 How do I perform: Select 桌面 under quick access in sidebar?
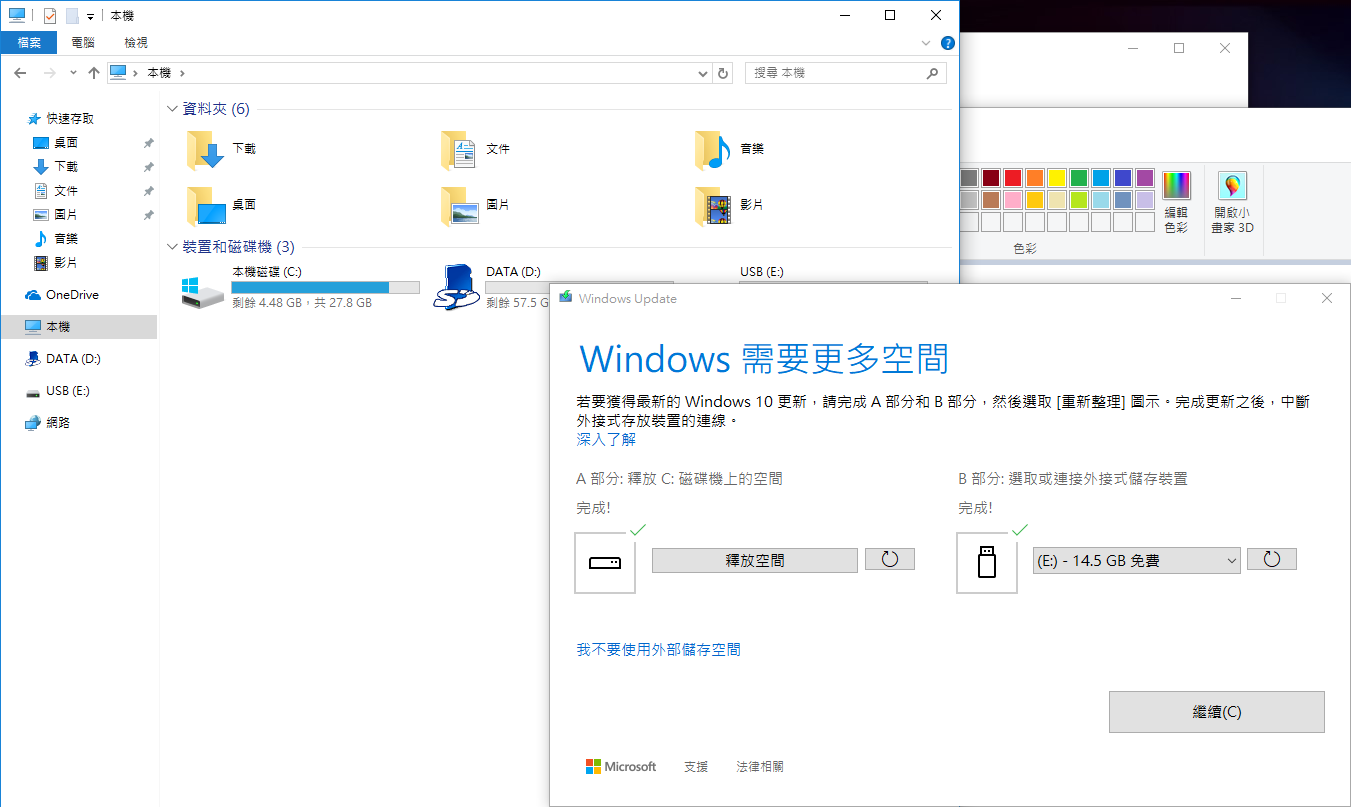(66, 143)
